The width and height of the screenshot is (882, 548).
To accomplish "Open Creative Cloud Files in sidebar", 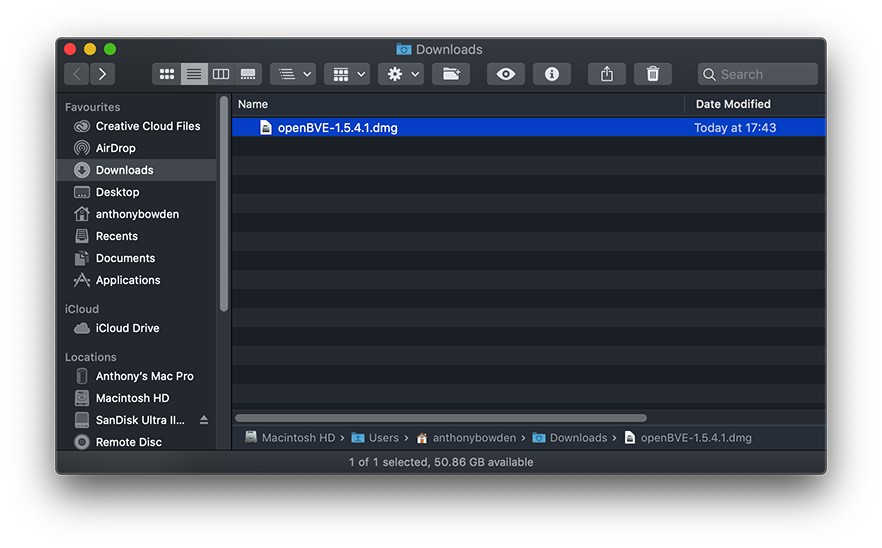I will click(137, 126).
